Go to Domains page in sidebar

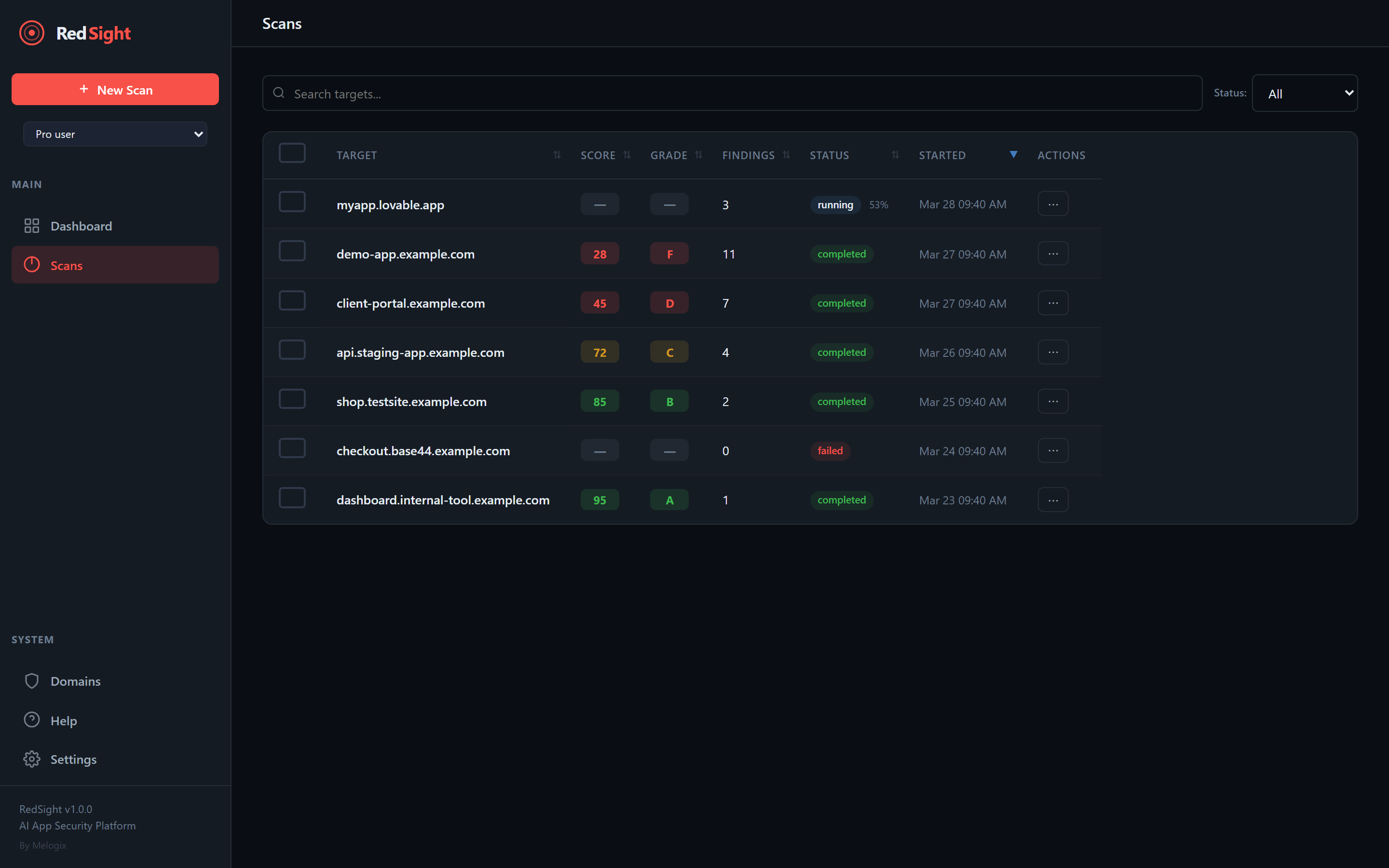click(x=75, y=681)
